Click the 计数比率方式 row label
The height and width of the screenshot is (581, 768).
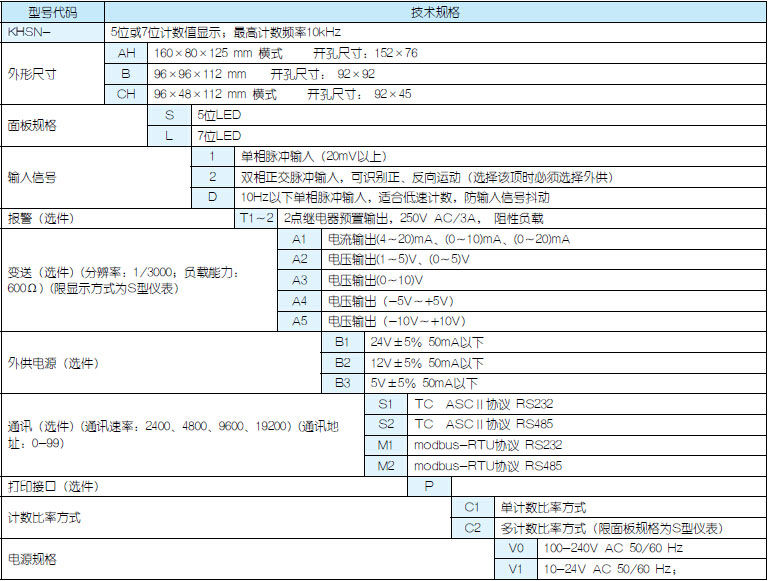pos(45,518)
